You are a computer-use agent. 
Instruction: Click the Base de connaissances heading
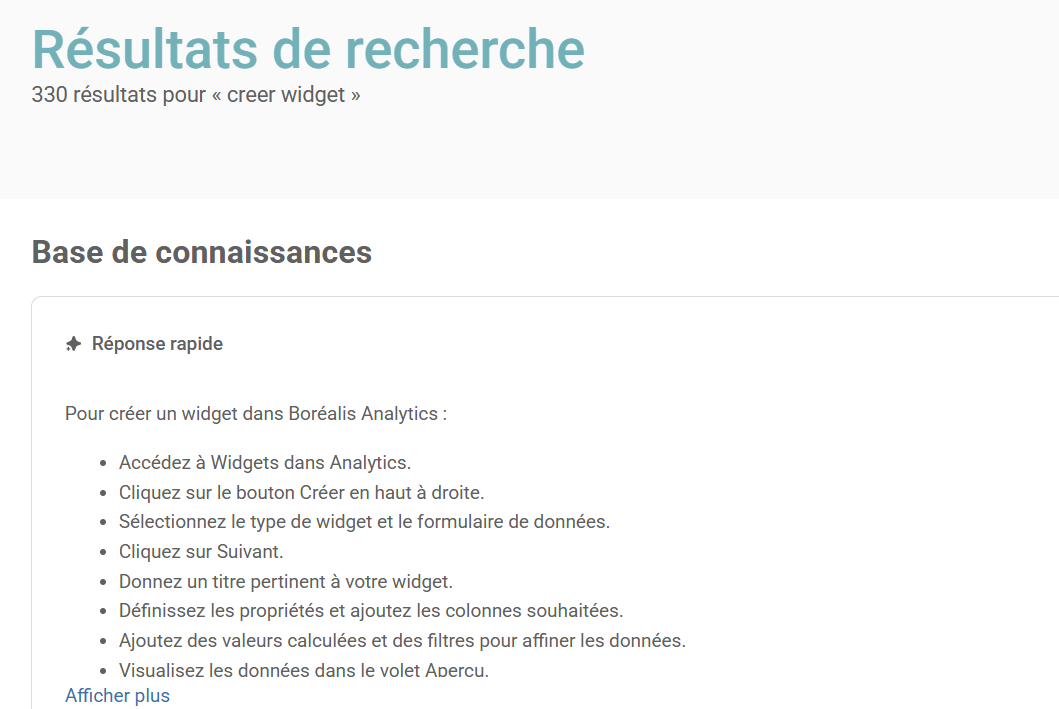(202, 252)
